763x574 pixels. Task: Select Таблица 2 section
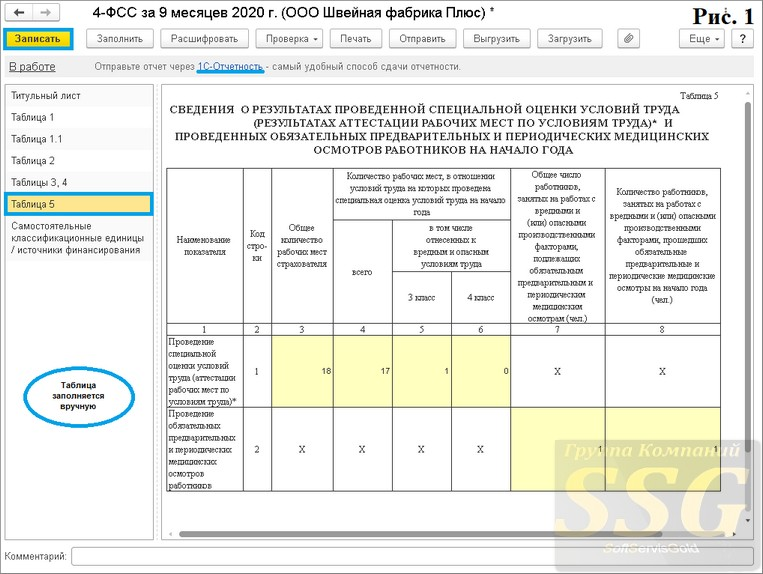tap(79, 161)
